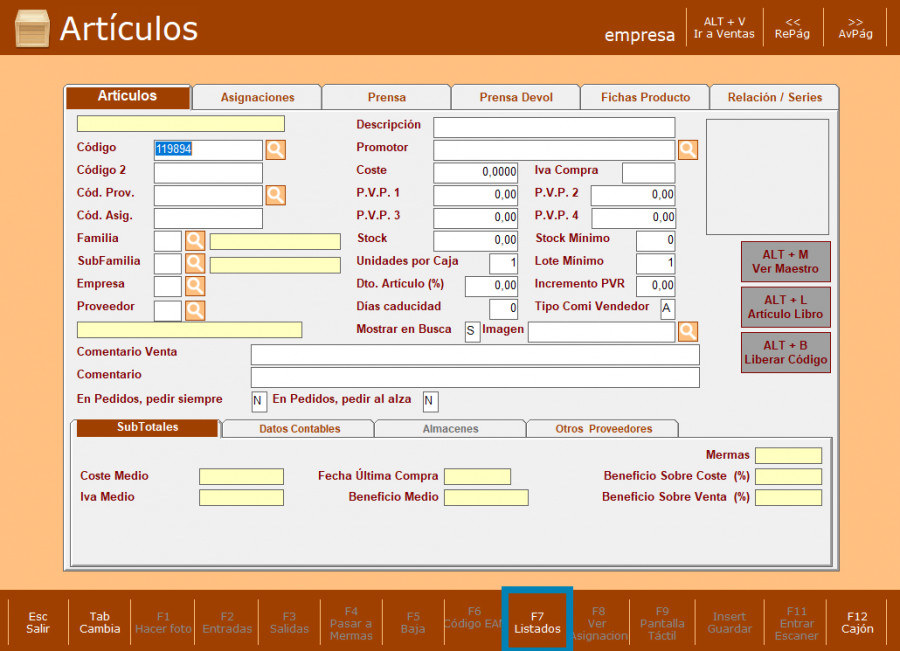900x651 pixels.
Task: Click the Familia search magnifier icon
Action: [x=195, y=241]
